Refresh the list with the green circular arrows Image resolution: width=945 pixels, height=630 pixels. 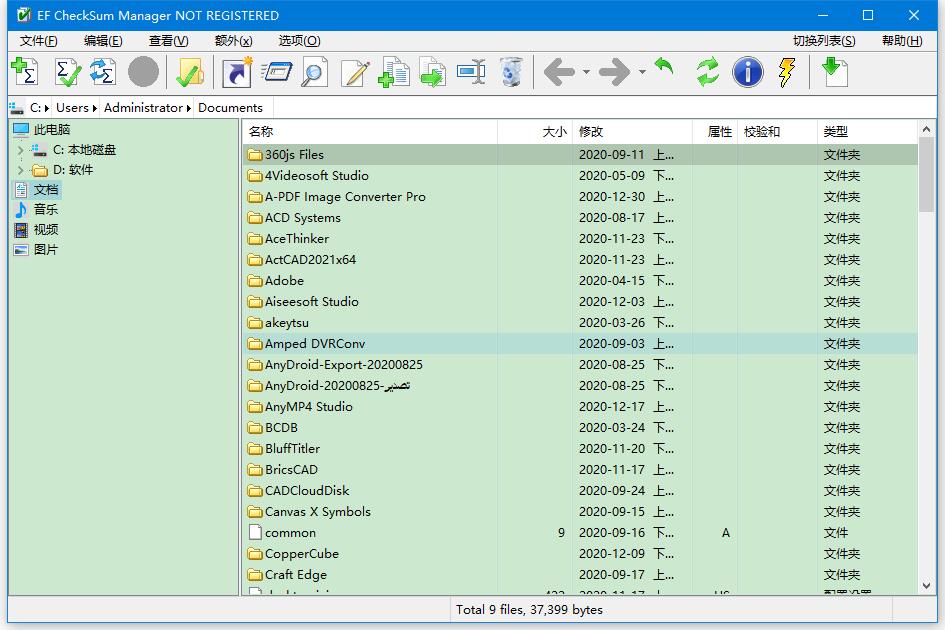708,72
